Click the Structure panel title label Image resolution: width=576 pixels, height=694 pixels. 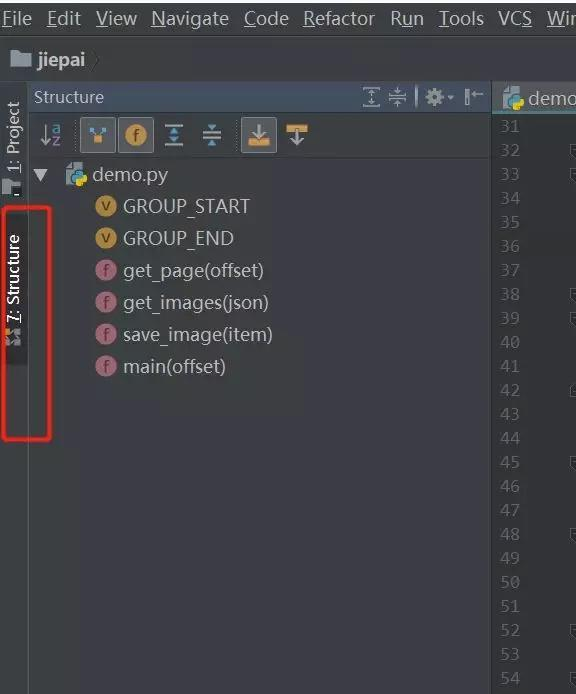click(69, 97)
